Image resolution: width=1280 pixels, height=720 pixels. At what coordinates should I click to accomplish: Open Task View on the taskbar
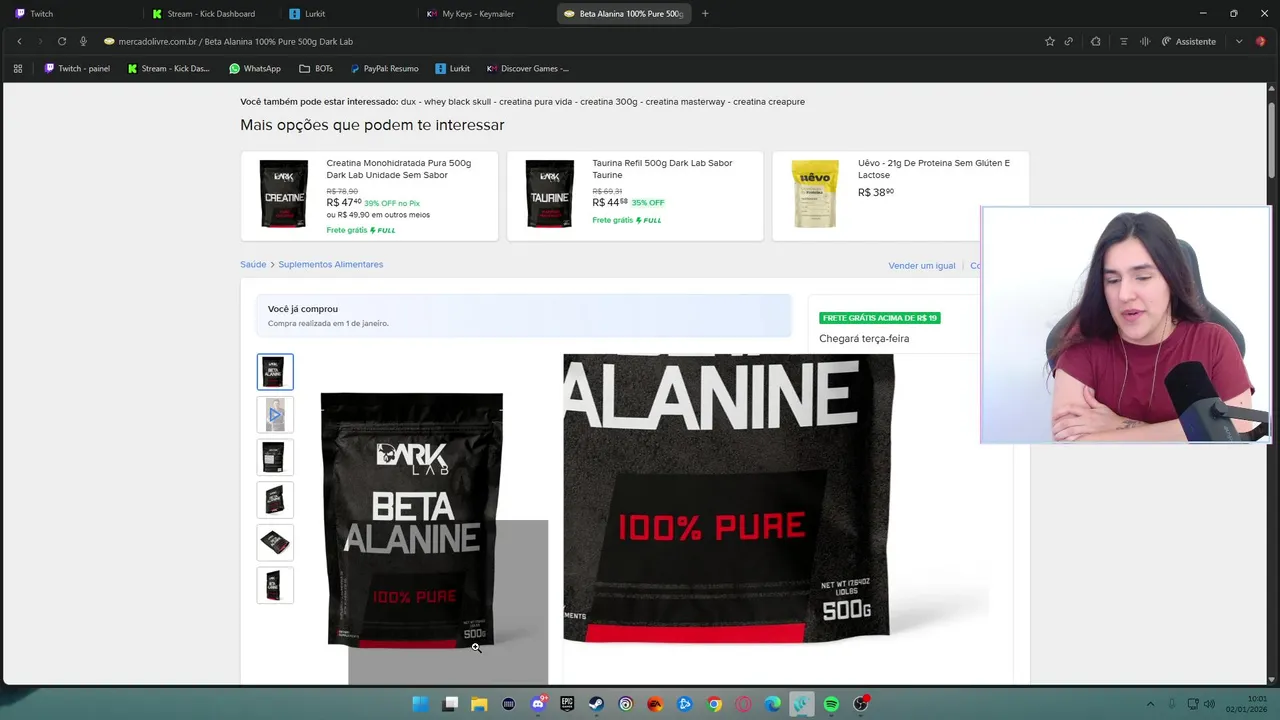point(450,704)
